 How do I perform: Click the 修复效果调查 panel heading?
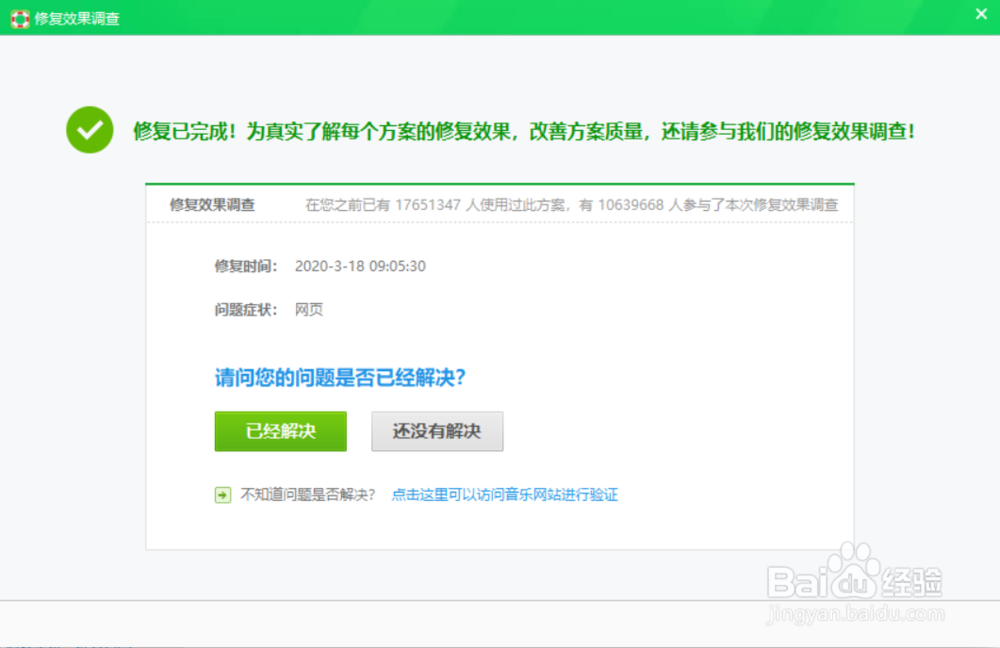point(212,205)
